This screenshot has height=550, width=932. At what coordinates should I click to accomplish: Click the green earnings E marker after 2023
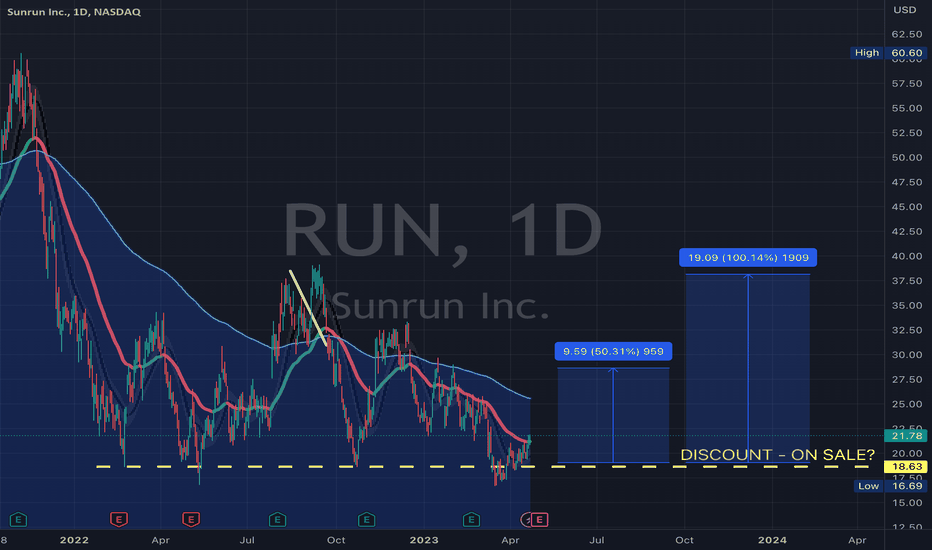pyautogui.click(x=471, y=520)
